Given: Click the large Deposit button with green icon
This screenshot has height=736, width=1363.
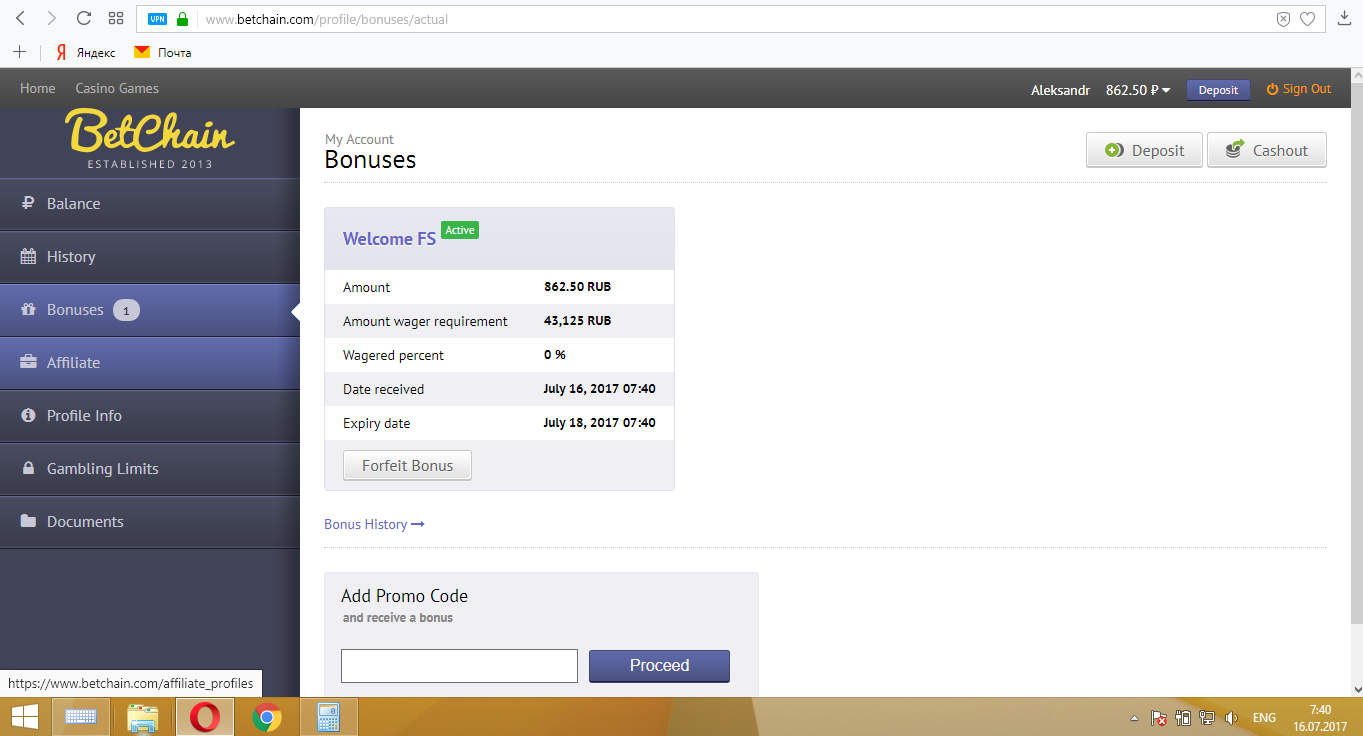Looking at the screenshot, I should 1144,150.
